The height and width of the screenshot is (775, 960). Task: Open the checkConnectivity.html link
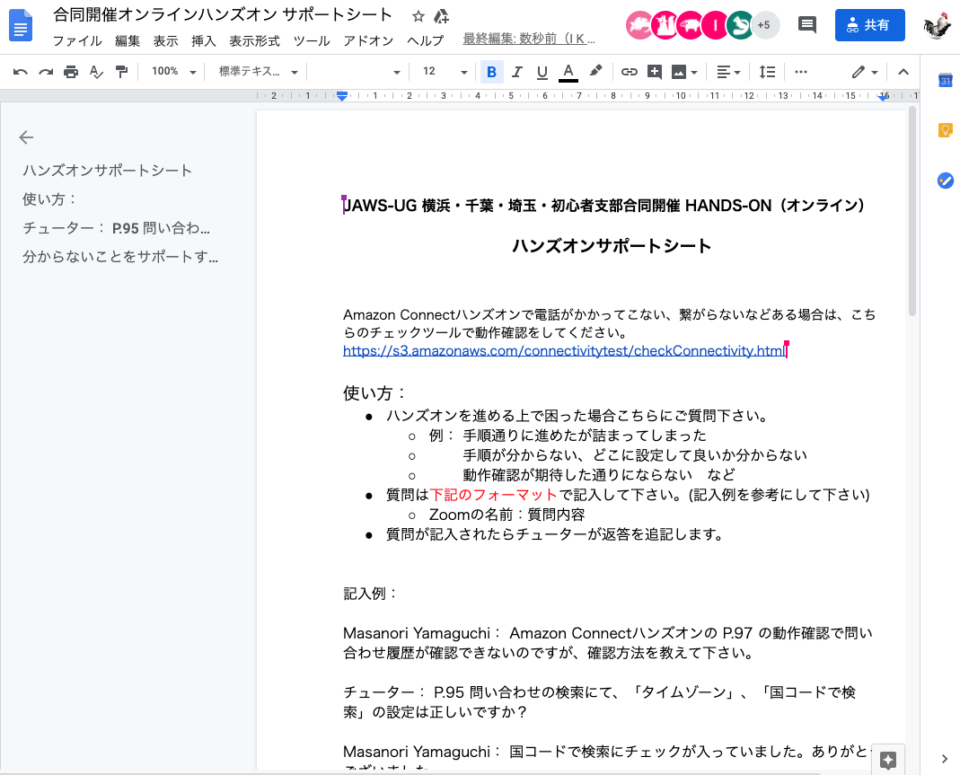[564, 351]
